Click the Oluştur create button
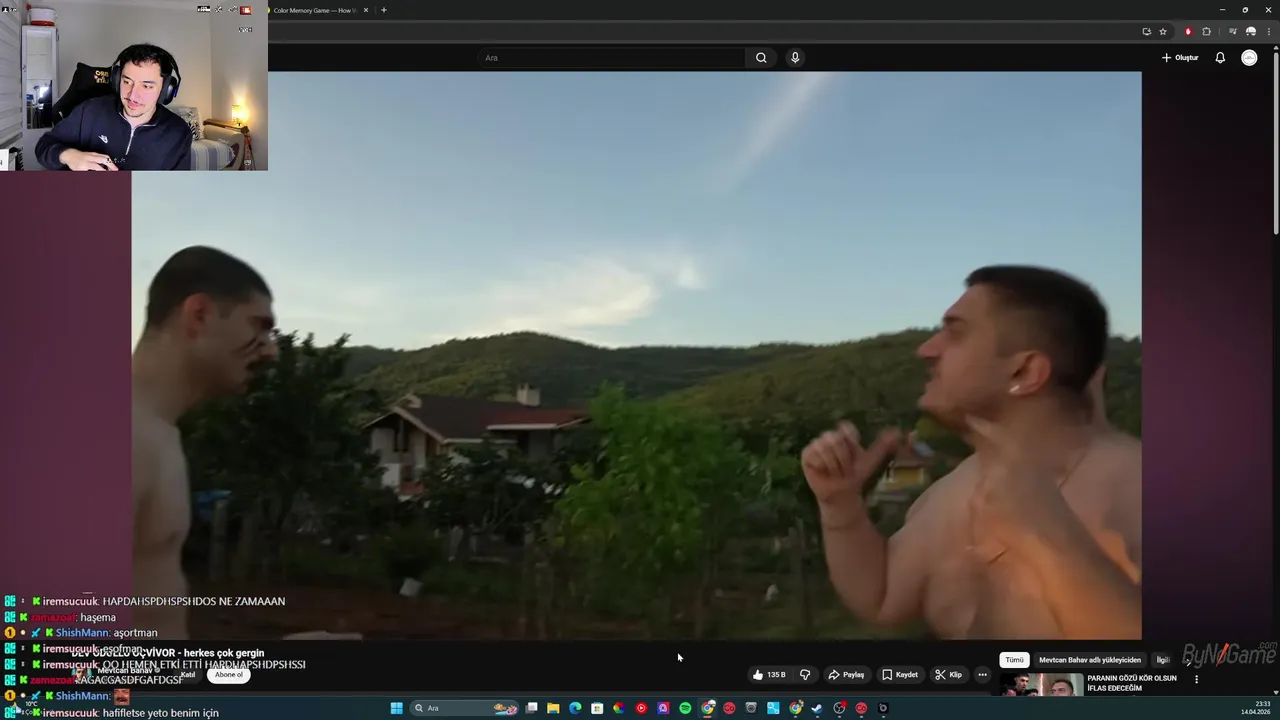This screenshot has height=720, width=1280. [x=1180, y=58]
